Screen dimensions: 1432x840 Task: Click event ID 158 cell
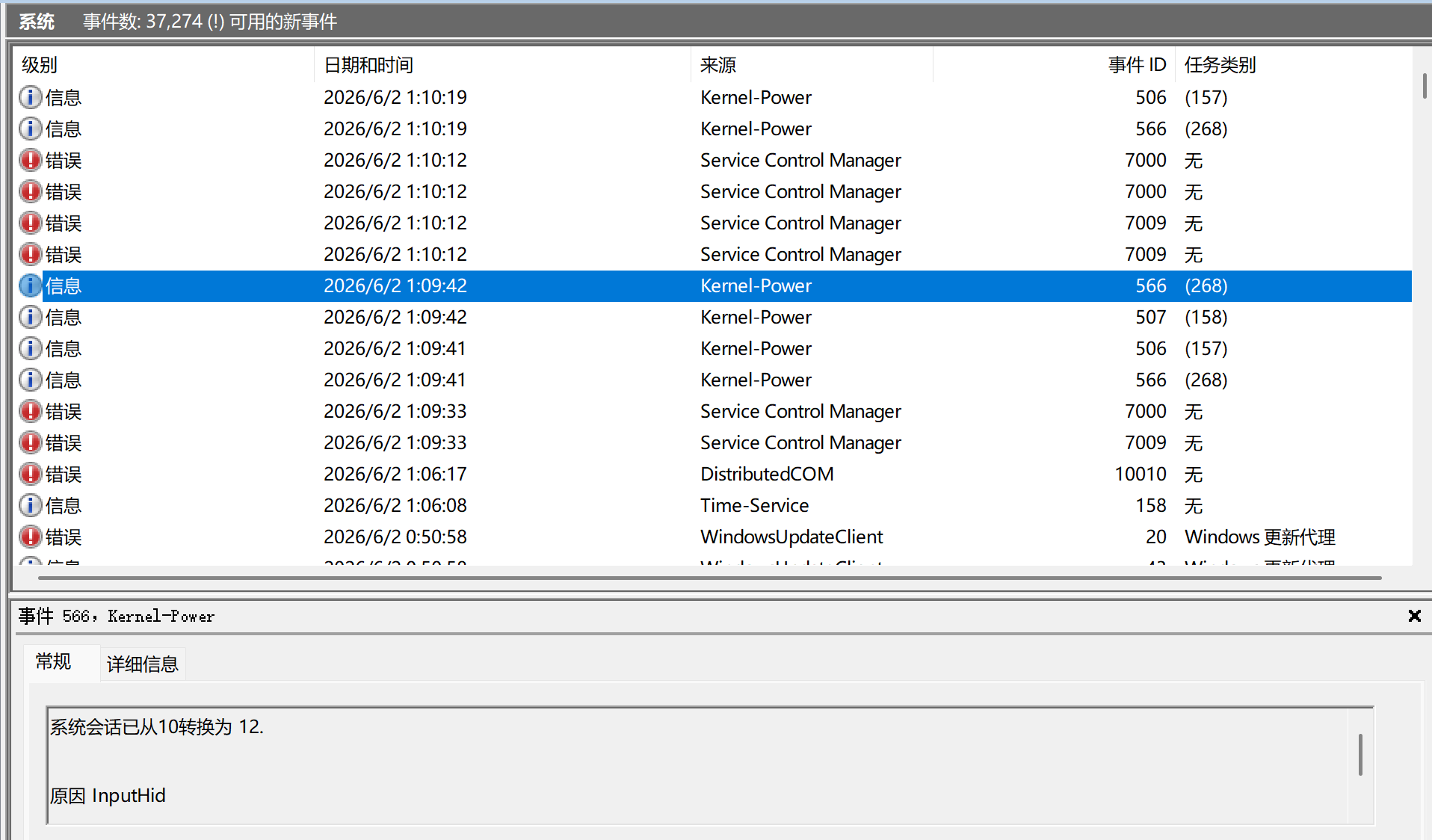pos(1151,505)
